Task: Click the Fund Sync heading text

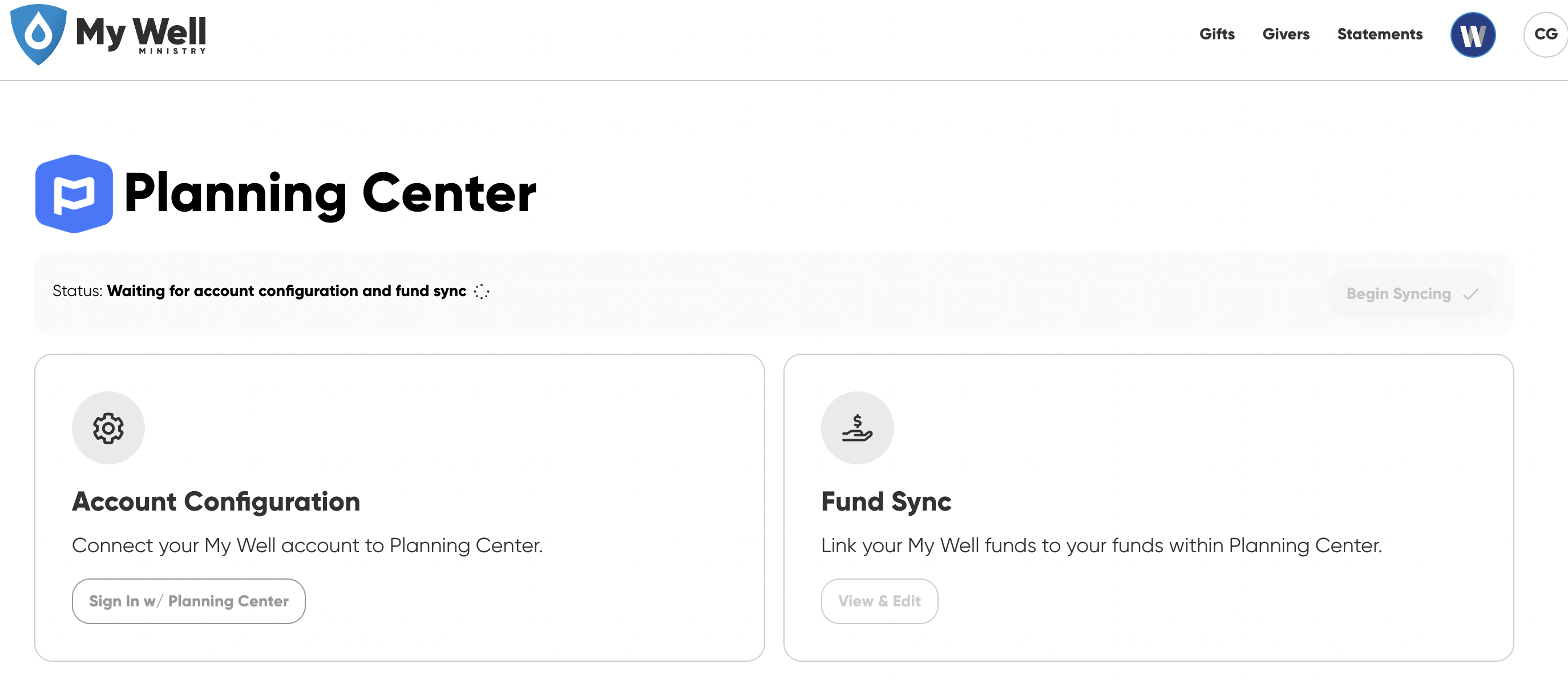Action: [x=886, y=502]
